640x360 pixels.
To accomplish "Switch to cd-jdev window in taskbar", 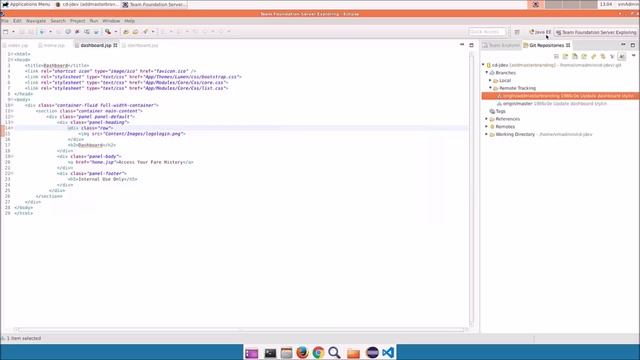I will 87,4.
